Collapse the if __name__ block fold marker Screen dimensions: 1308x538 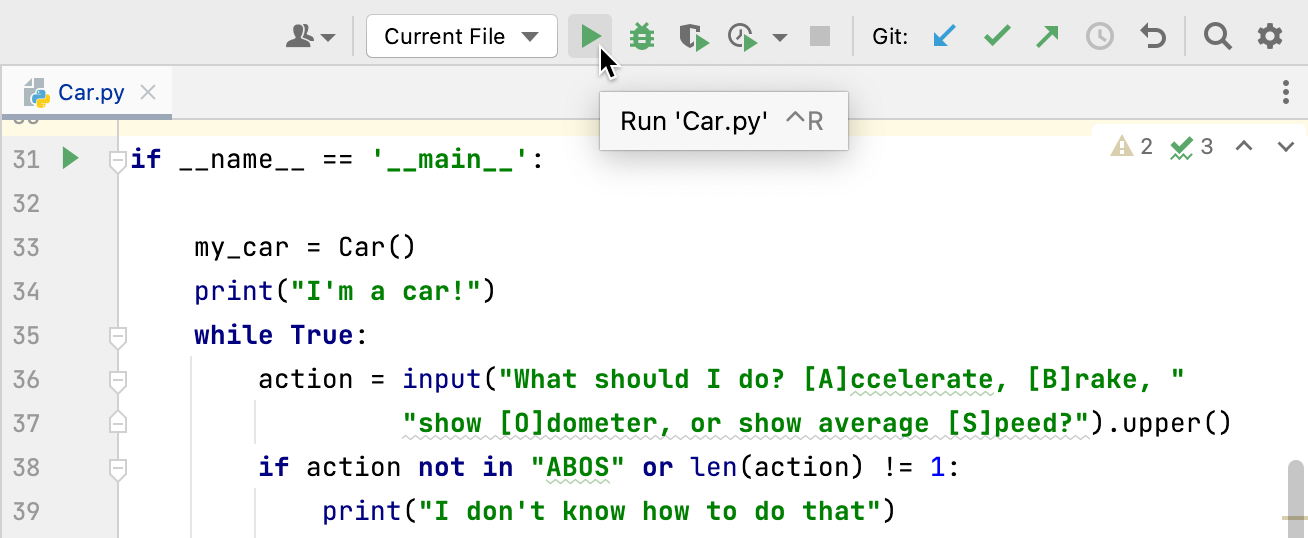(x=118, y=159)
